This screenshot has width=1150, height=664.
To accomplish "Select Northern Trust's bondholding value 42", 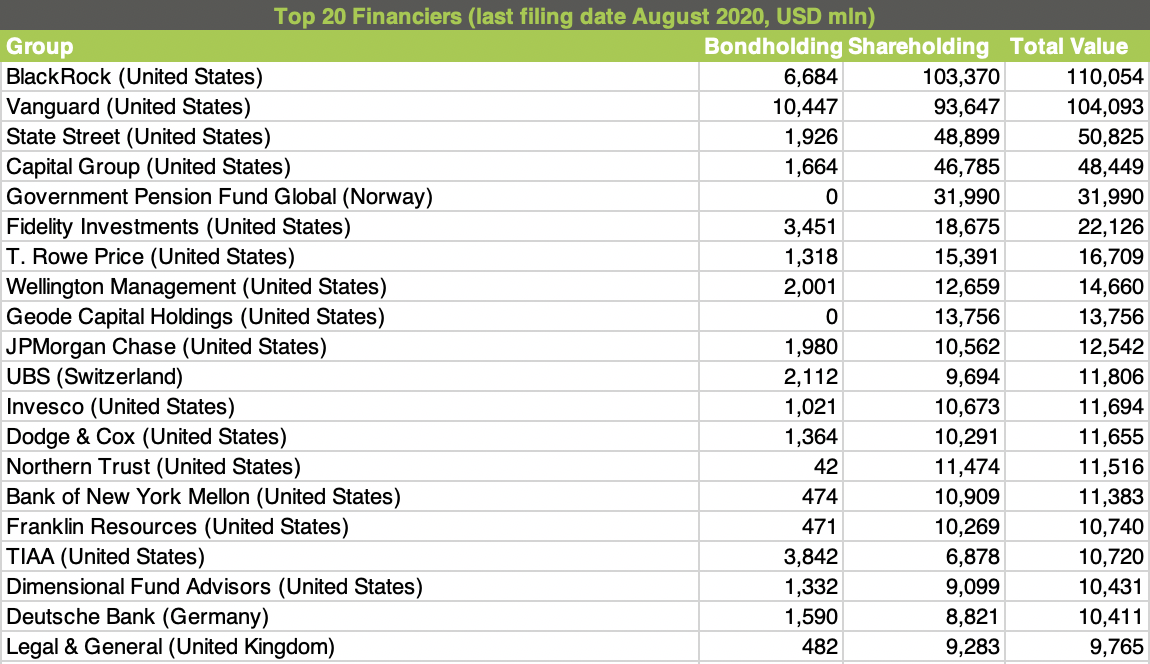I will coord(772,467).
